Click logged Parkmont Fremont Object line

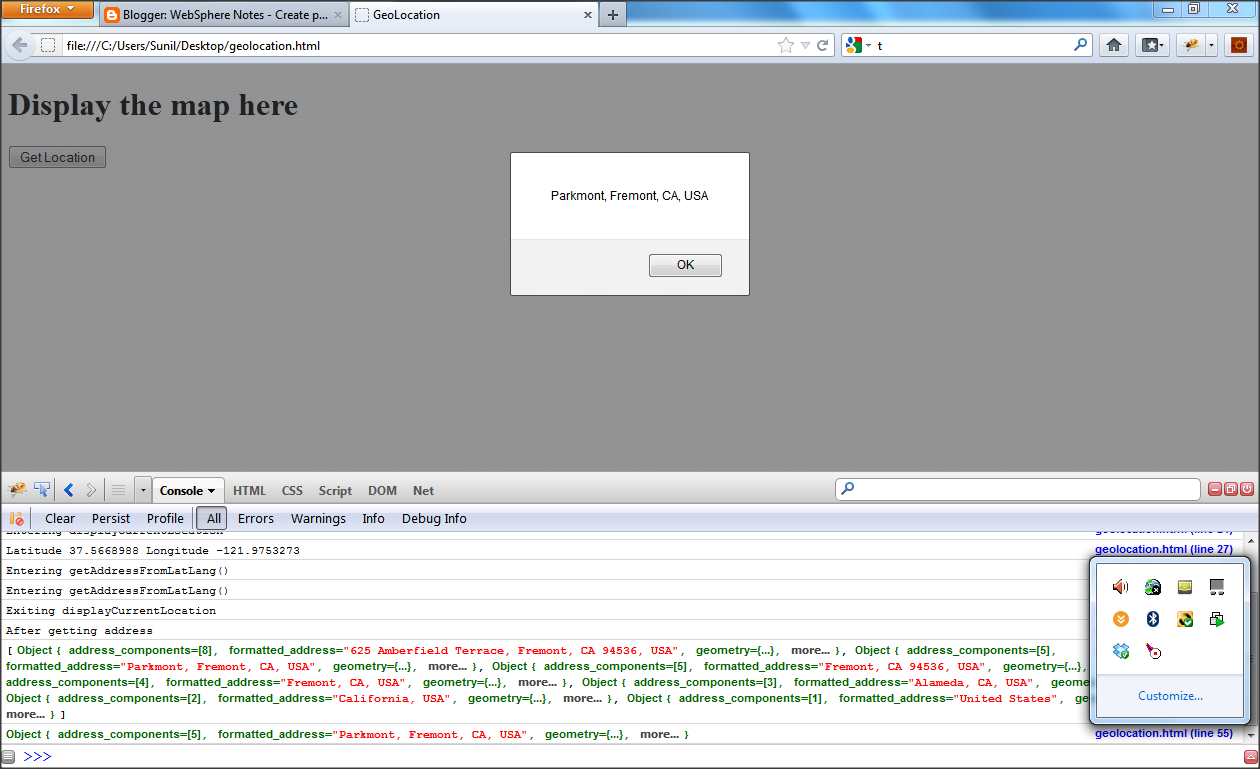pyautogui.click(x=347, y=734)
